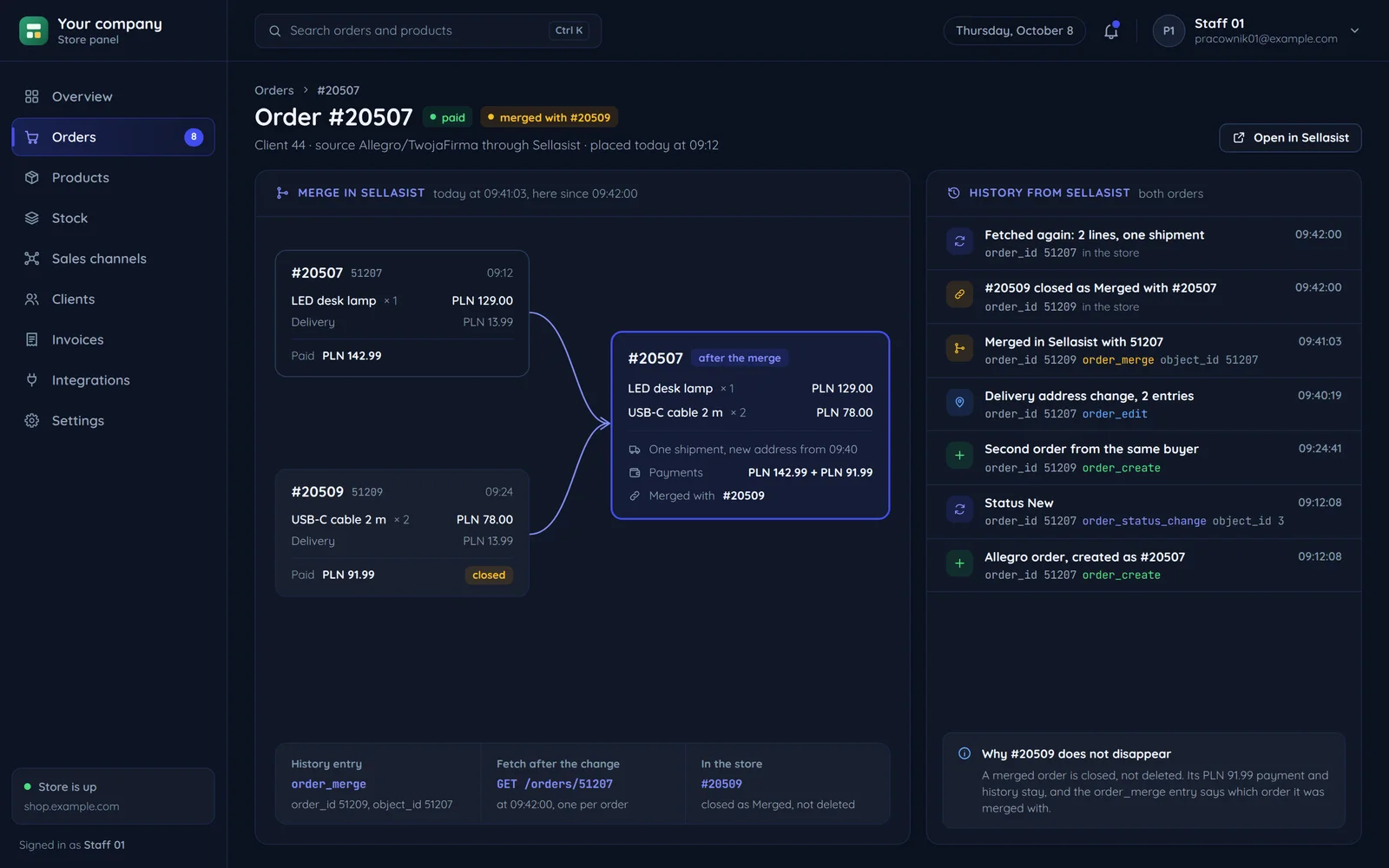Click the Merged in Sellasist merge icon
Viewport: 1389px width, 868px height.
pyautogui.click(x=959, y=349)
